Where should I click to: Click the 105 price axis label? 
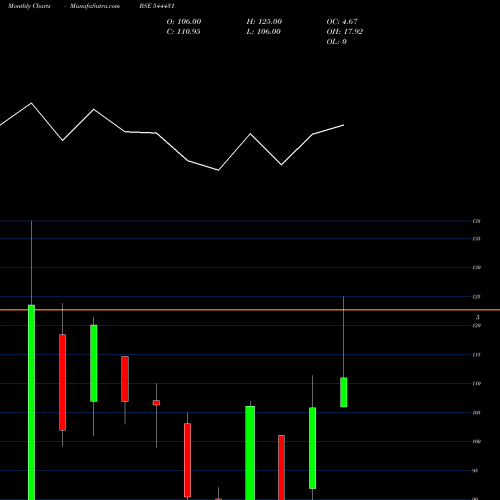pos(476,413)
